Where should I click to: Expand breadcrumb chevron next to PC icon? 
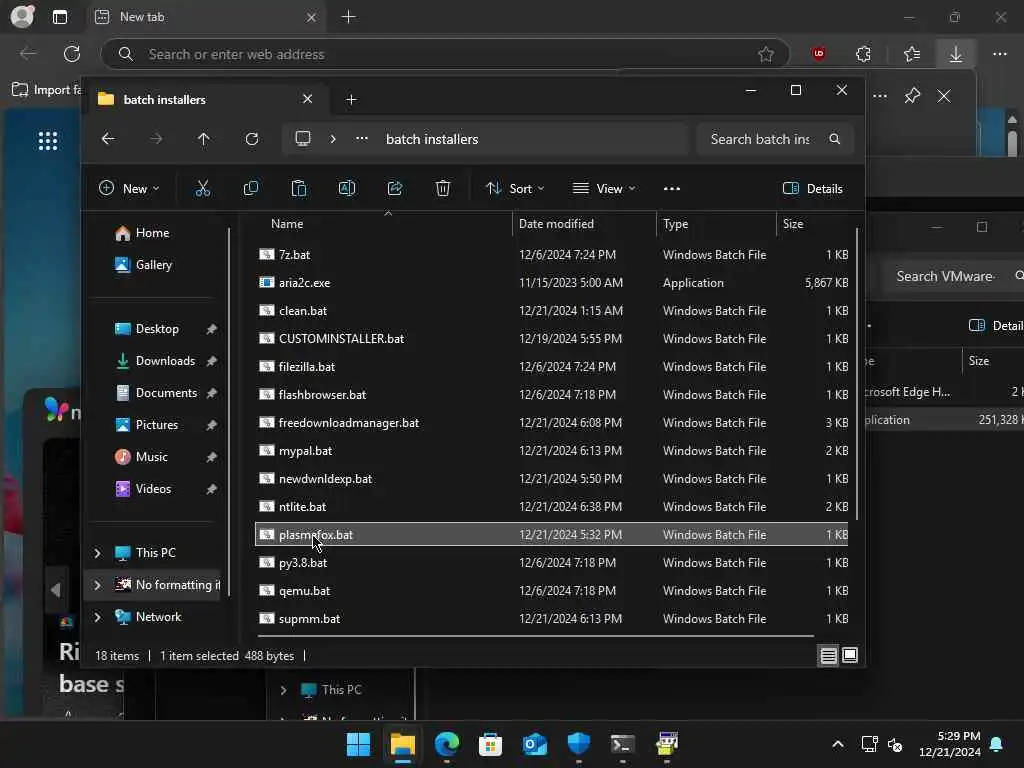pos(333,138)
